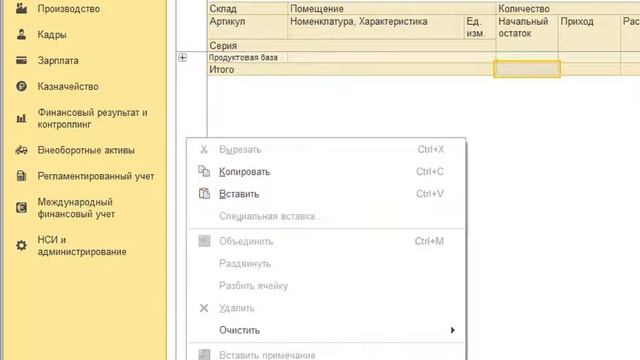
Task: Choose Копировать from the context menu
Action: 244,172
